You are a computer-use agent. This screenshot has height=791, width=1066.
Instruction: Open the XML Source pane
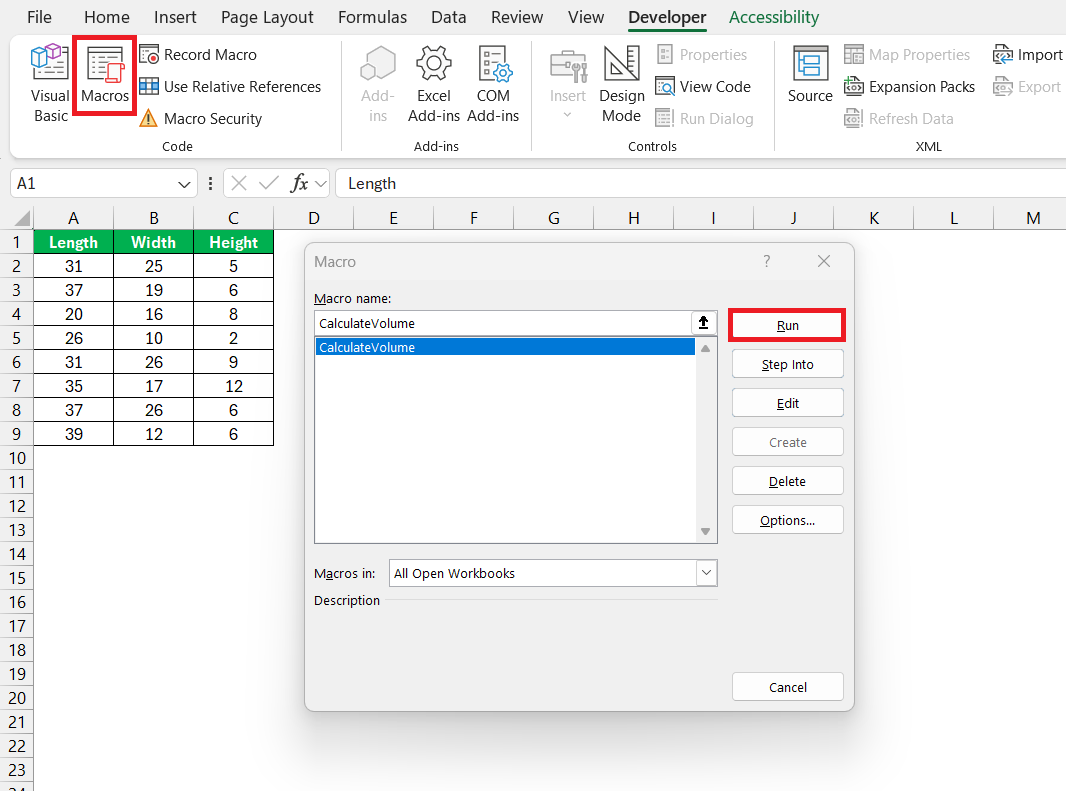[x=810, y=75]
